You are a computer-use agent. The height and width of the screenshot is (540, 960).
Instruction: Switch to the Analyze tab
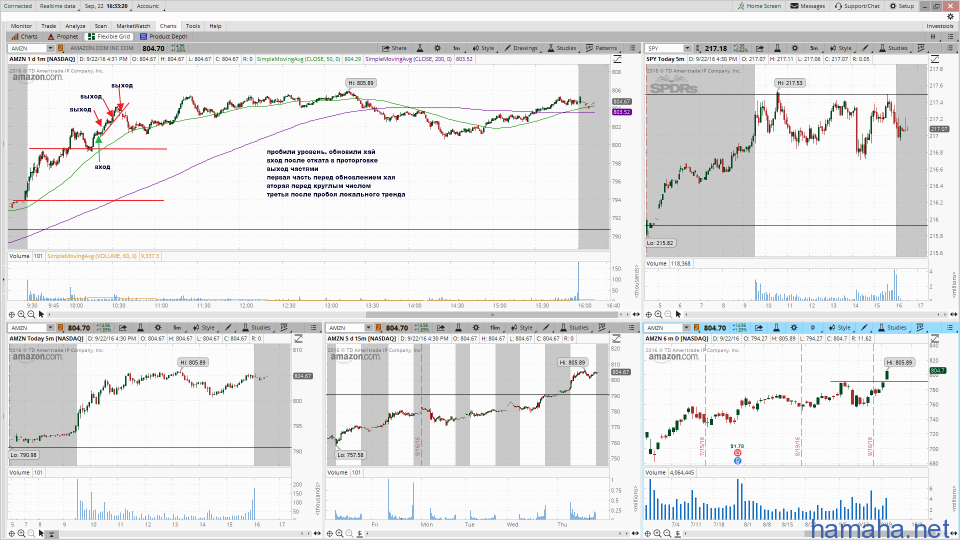[x=75, y=26]
